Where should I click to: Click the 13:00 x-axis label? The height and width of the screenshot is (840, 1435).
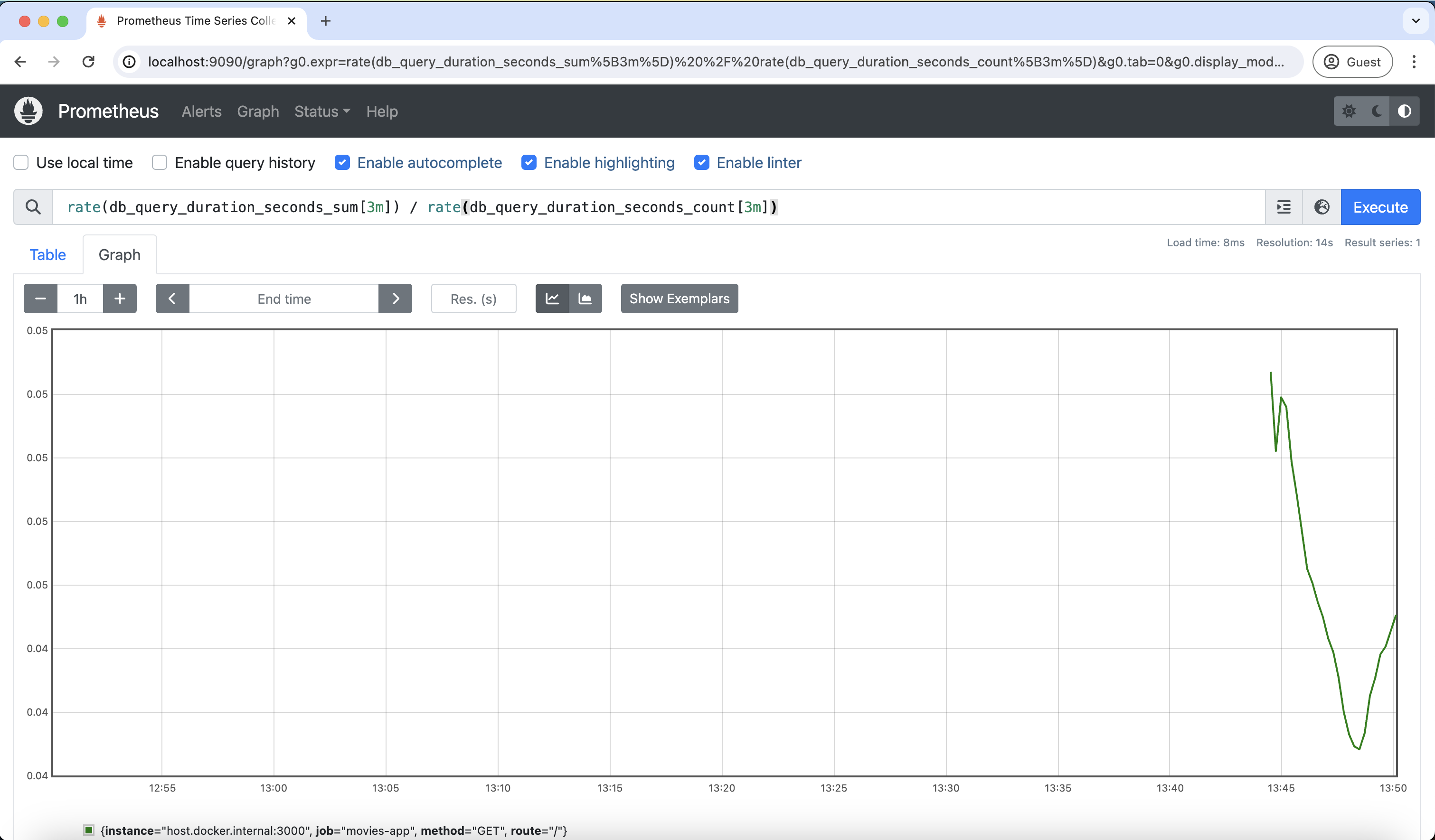(x=274, y=788)
